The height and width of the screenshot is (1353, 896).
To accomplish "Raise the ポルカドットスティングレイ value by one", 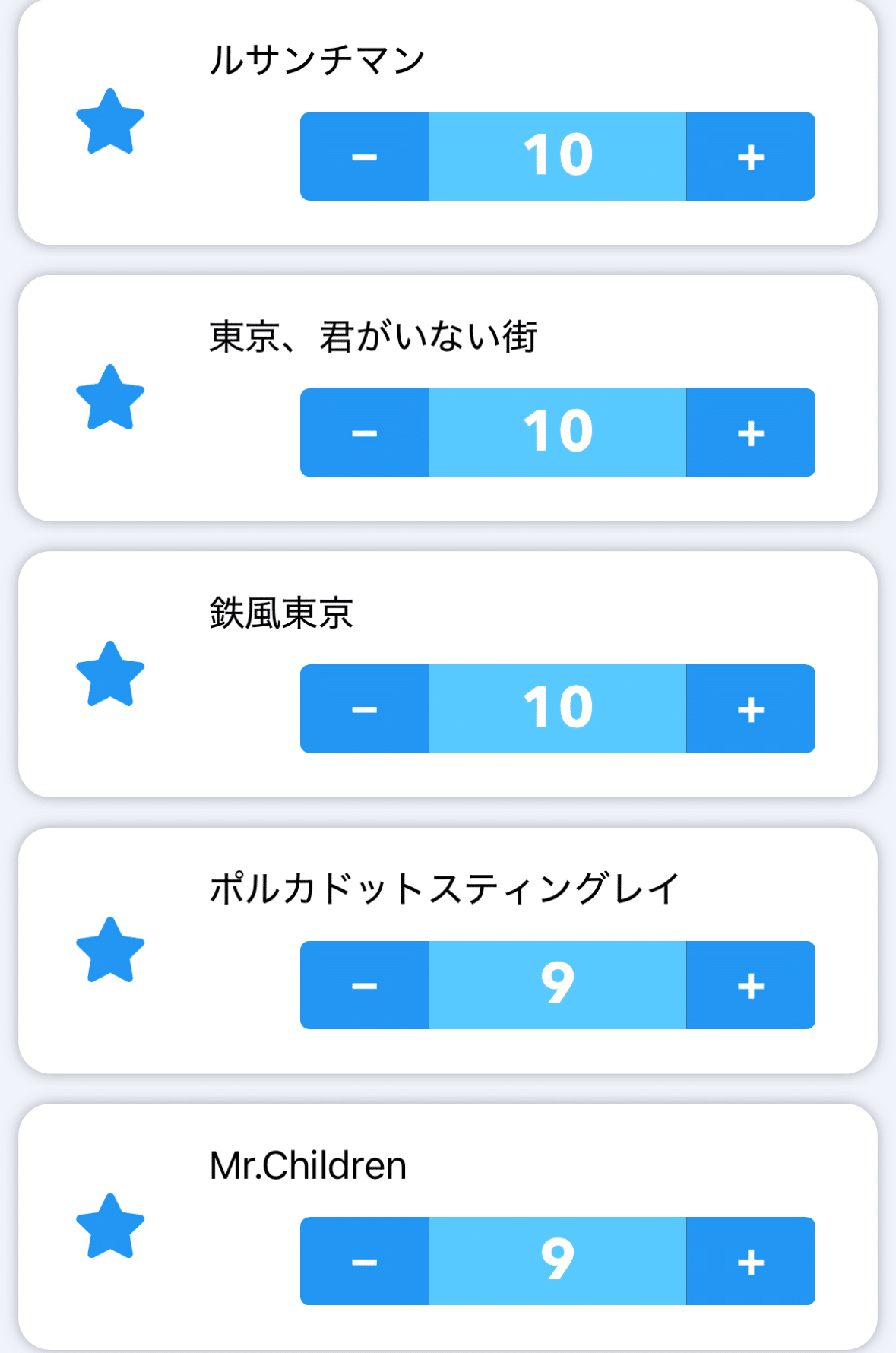I will pos(750,985).
